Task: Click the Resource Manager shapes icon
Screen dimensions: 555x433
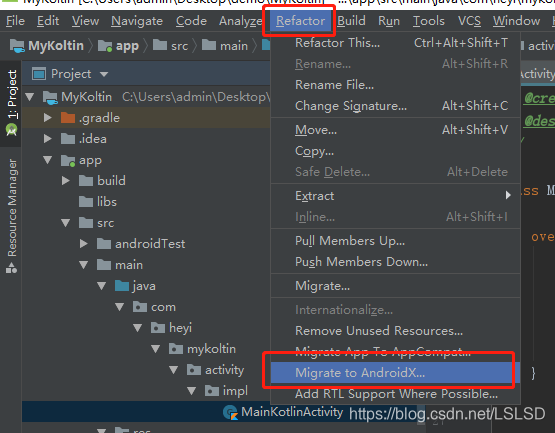Action: (x=11, y=268)
